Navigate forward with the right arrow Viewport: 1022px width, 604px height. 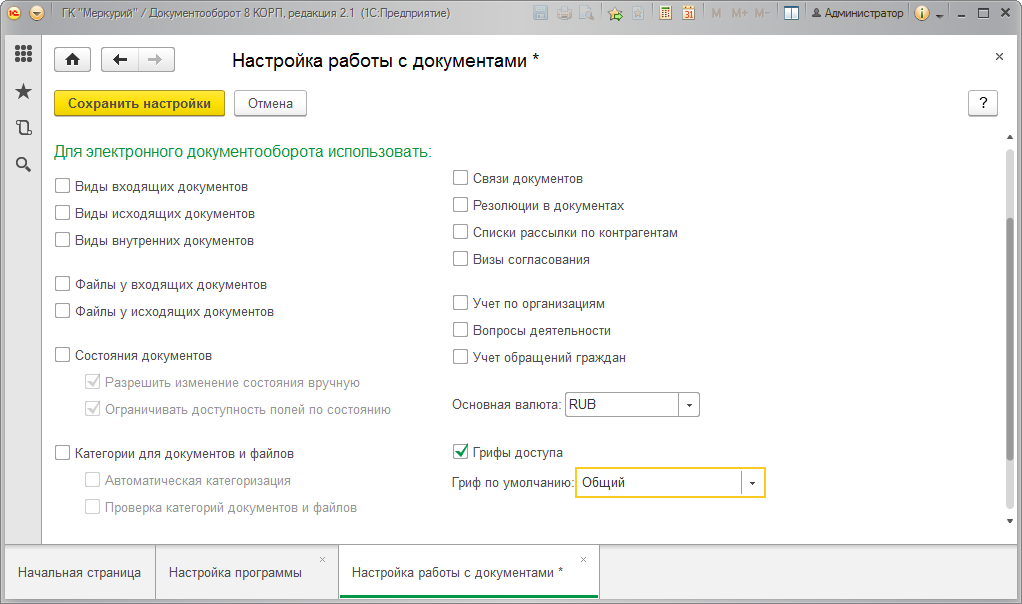155,60
